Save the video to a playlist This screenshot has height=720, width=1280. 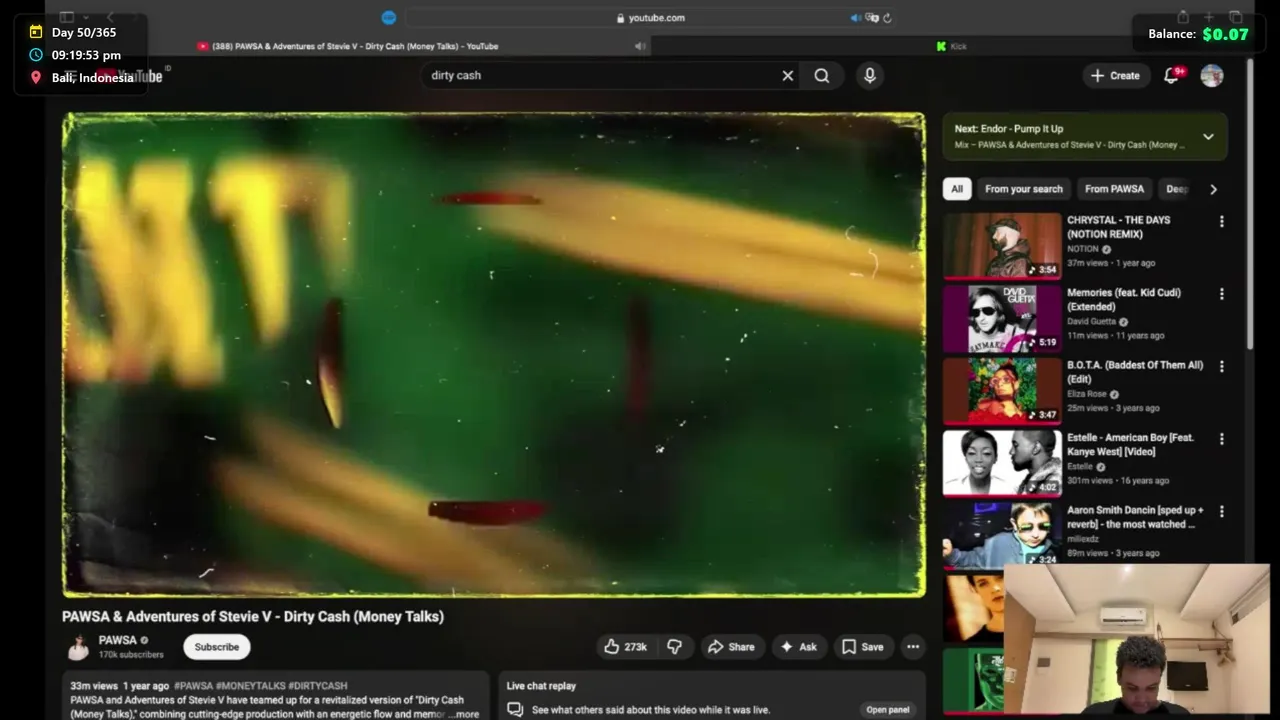[863, 647]
